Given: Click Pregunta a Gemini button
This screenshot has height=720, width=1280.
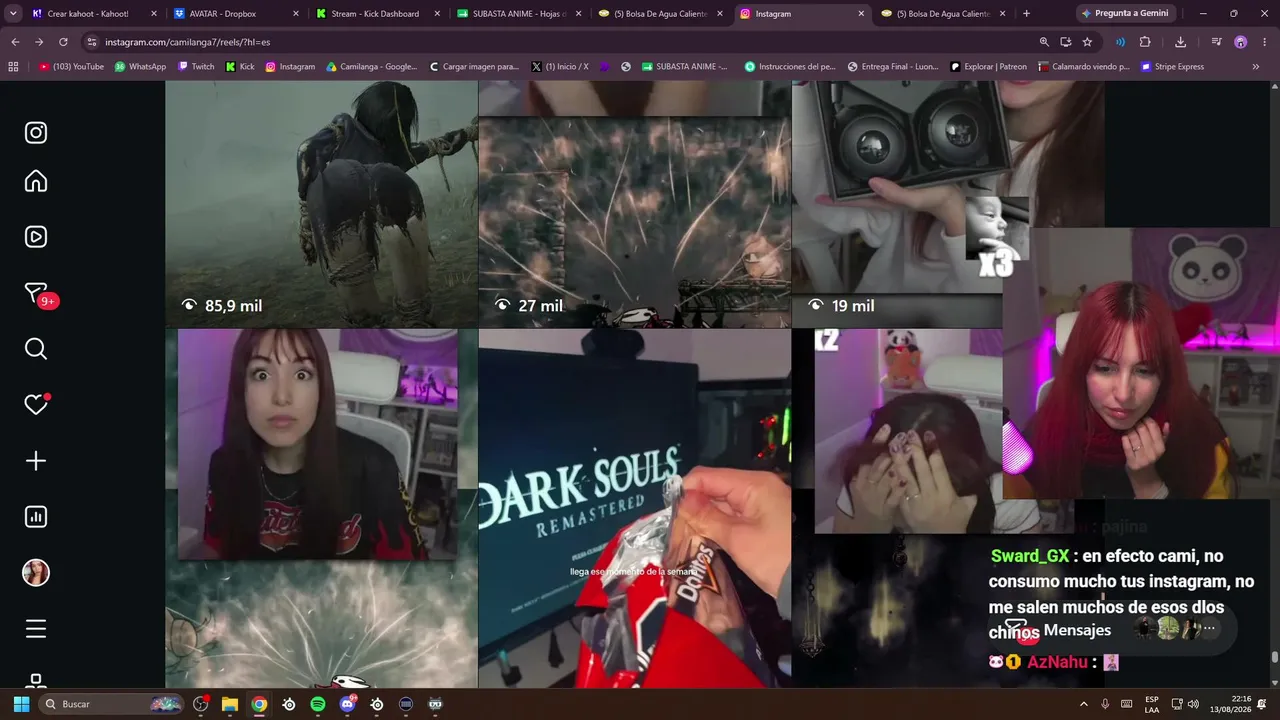Looking at the screenshot, I should pos(1124,14).
